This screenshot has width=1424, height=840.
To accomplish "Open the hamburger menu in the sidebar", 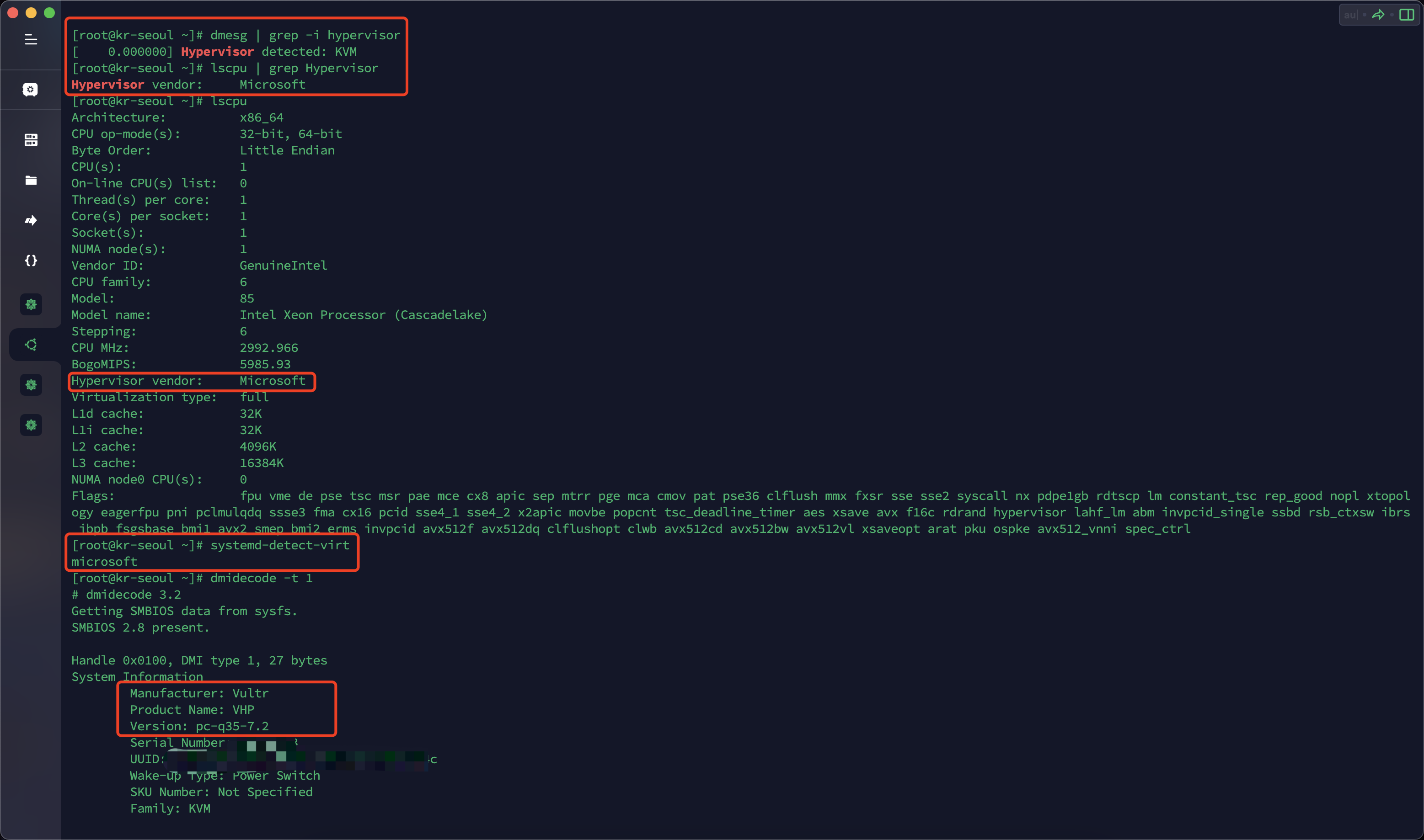I will coord(31,40).
